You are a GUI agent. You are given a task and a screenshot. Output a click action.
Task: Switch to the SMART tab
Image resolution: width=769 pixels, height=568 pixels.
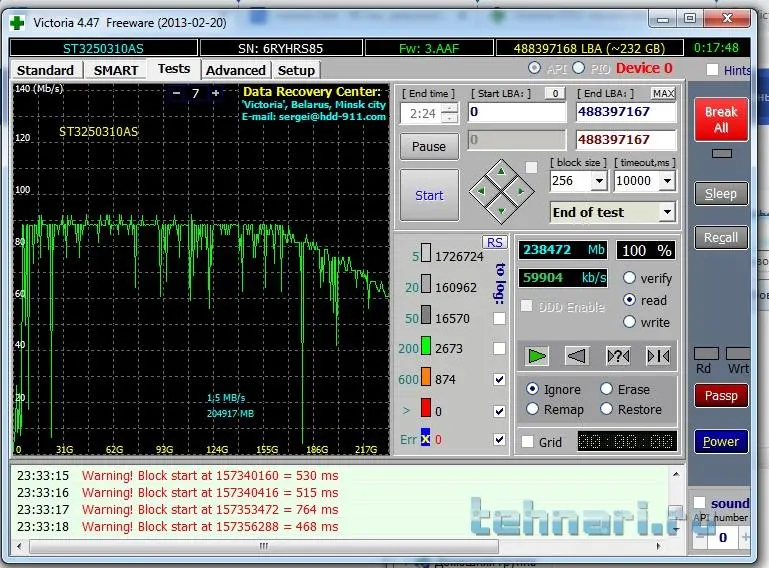click(116, 70)
